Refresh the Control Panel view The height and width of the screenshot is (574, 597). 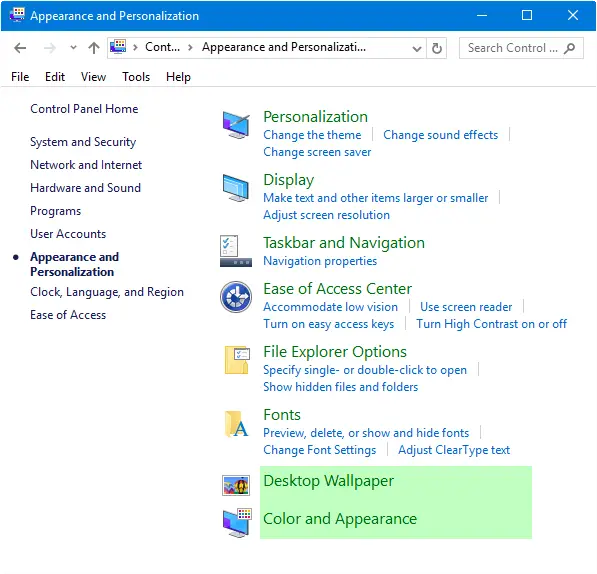tap(437, 48)
